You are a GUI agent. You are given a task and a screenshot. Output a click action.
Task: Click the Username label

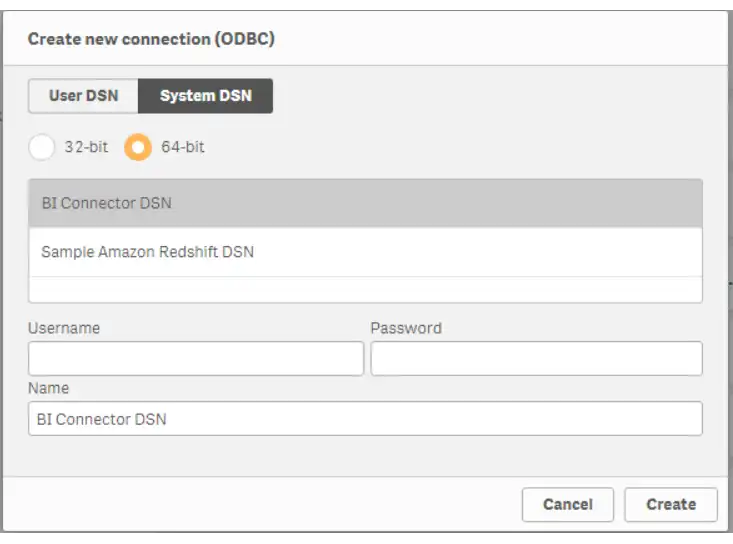[64, 328]
